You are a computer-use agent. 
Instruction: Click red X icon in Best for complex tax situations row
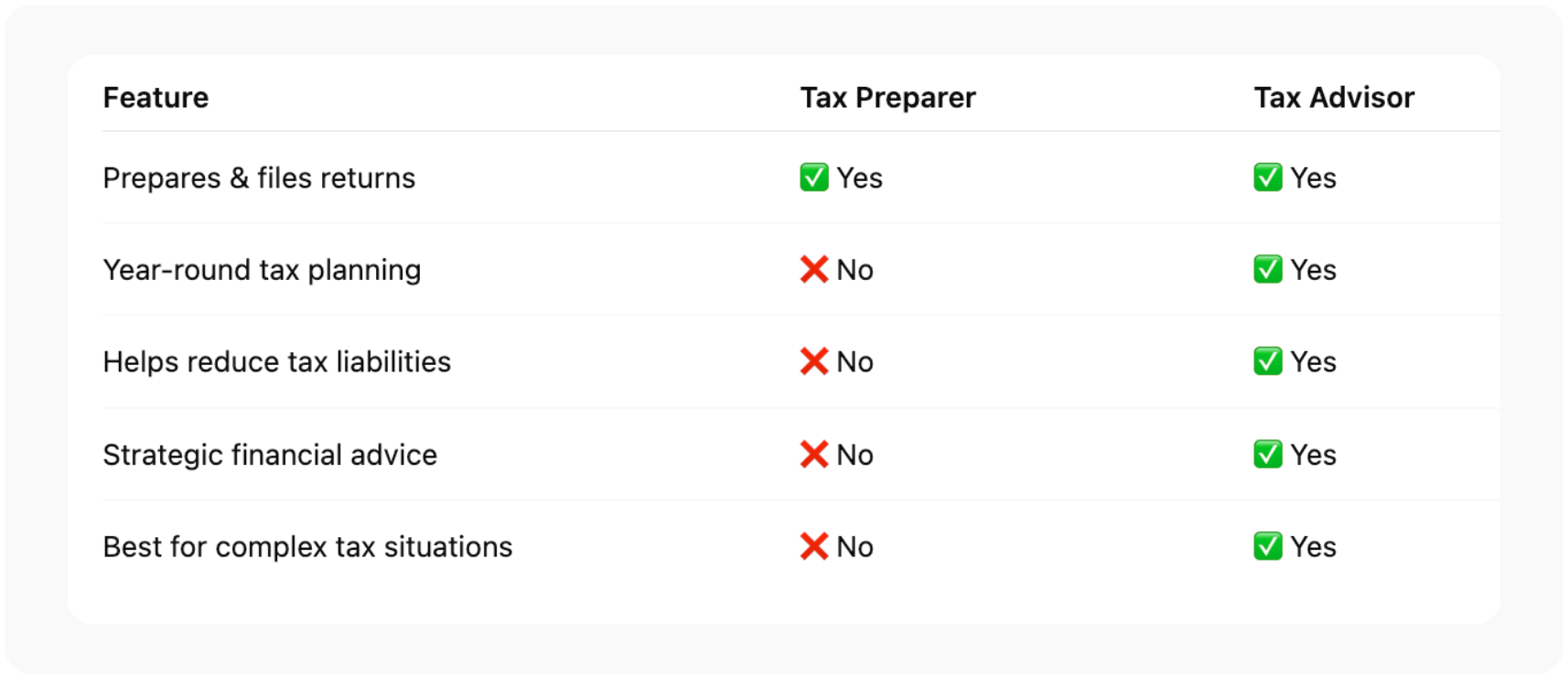click(x=813, y=546)
